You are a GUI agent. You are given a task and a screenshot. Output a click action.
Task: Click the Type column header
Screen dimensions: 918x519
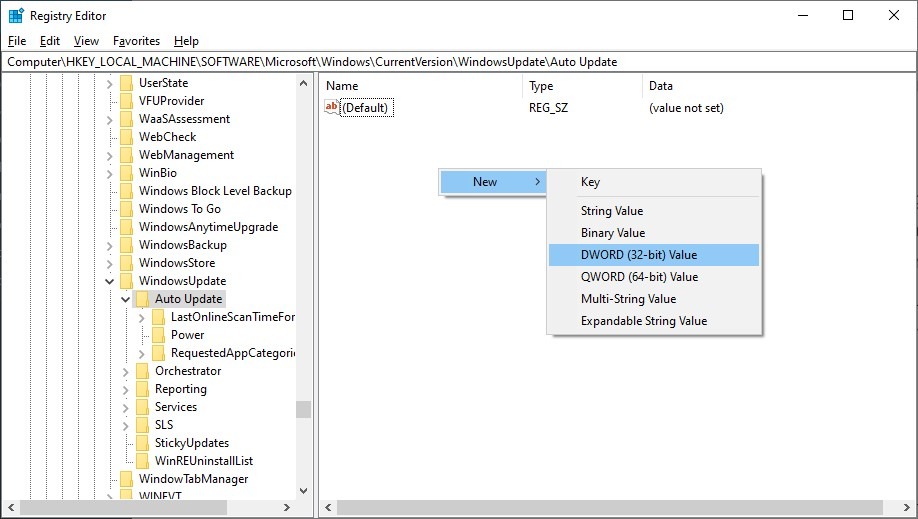click(581, 86)
